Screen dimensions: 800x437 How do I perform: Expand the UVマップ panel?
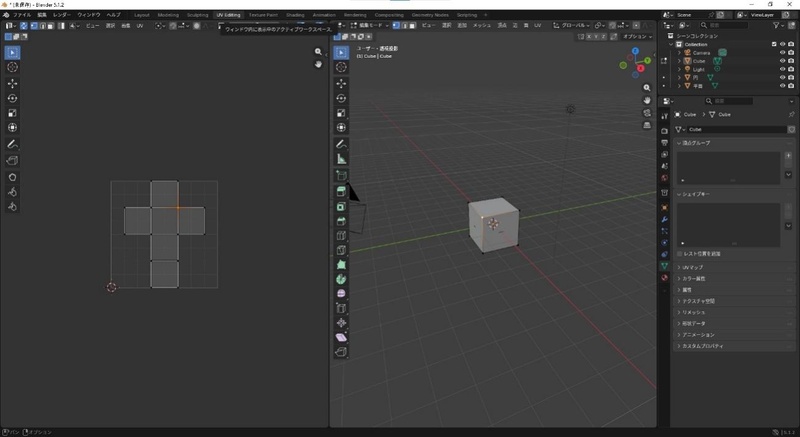click(x=690, y=267)
